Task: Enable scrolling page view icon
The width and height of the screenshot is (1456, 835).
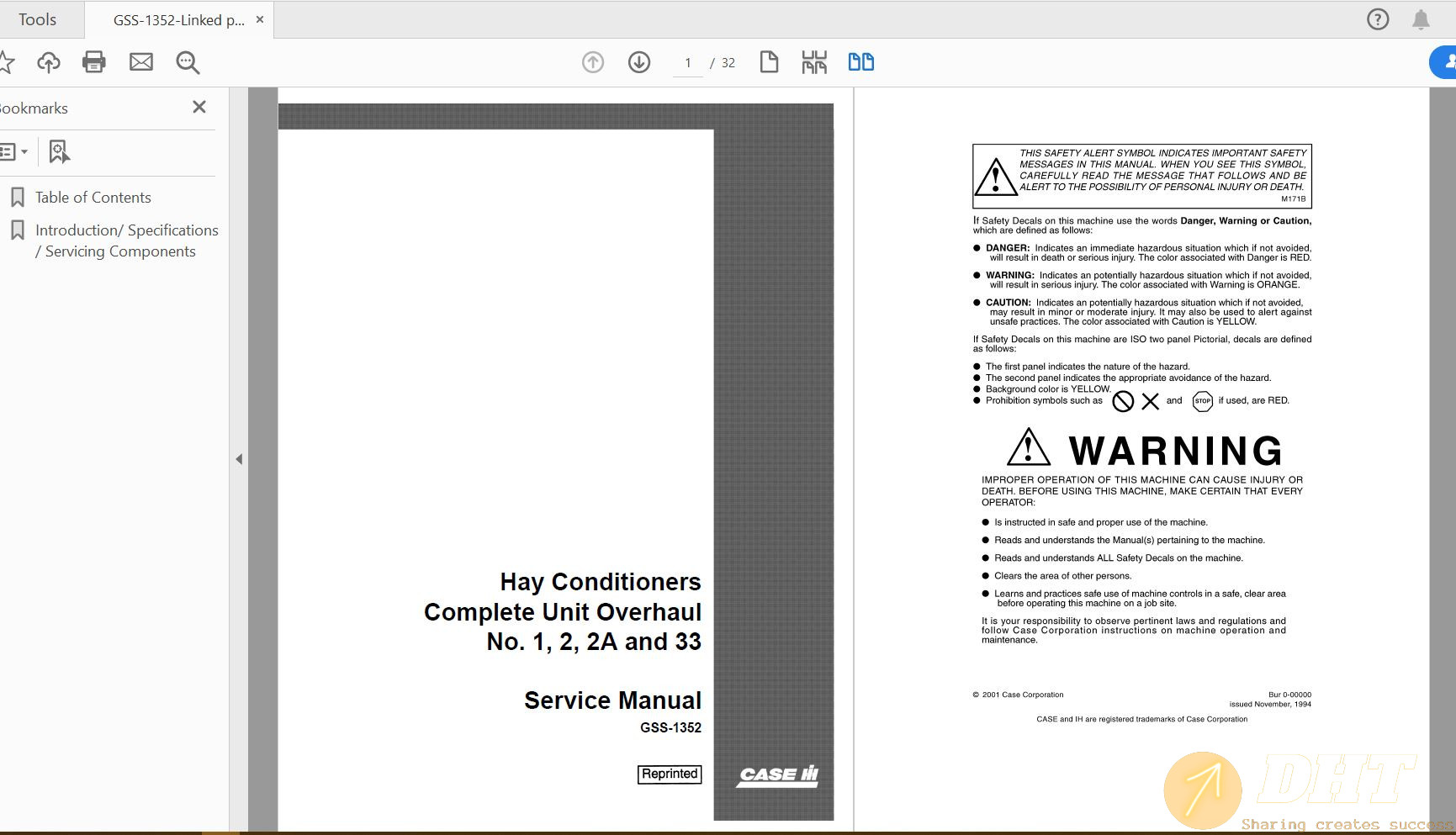Action: [814, 62]
